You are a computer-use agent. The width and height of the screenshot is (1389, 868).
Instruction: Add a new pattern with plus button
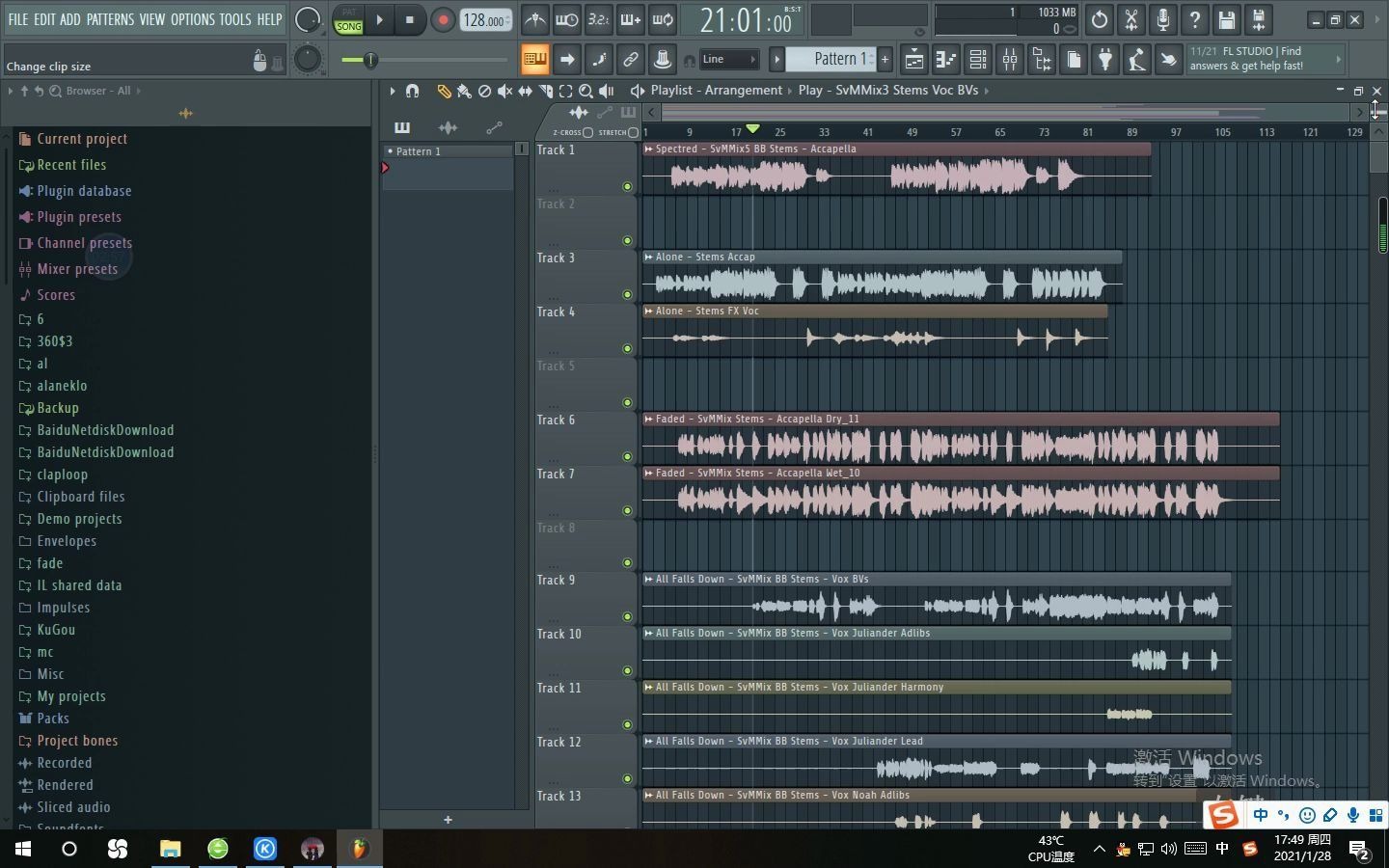click(885, 60)
